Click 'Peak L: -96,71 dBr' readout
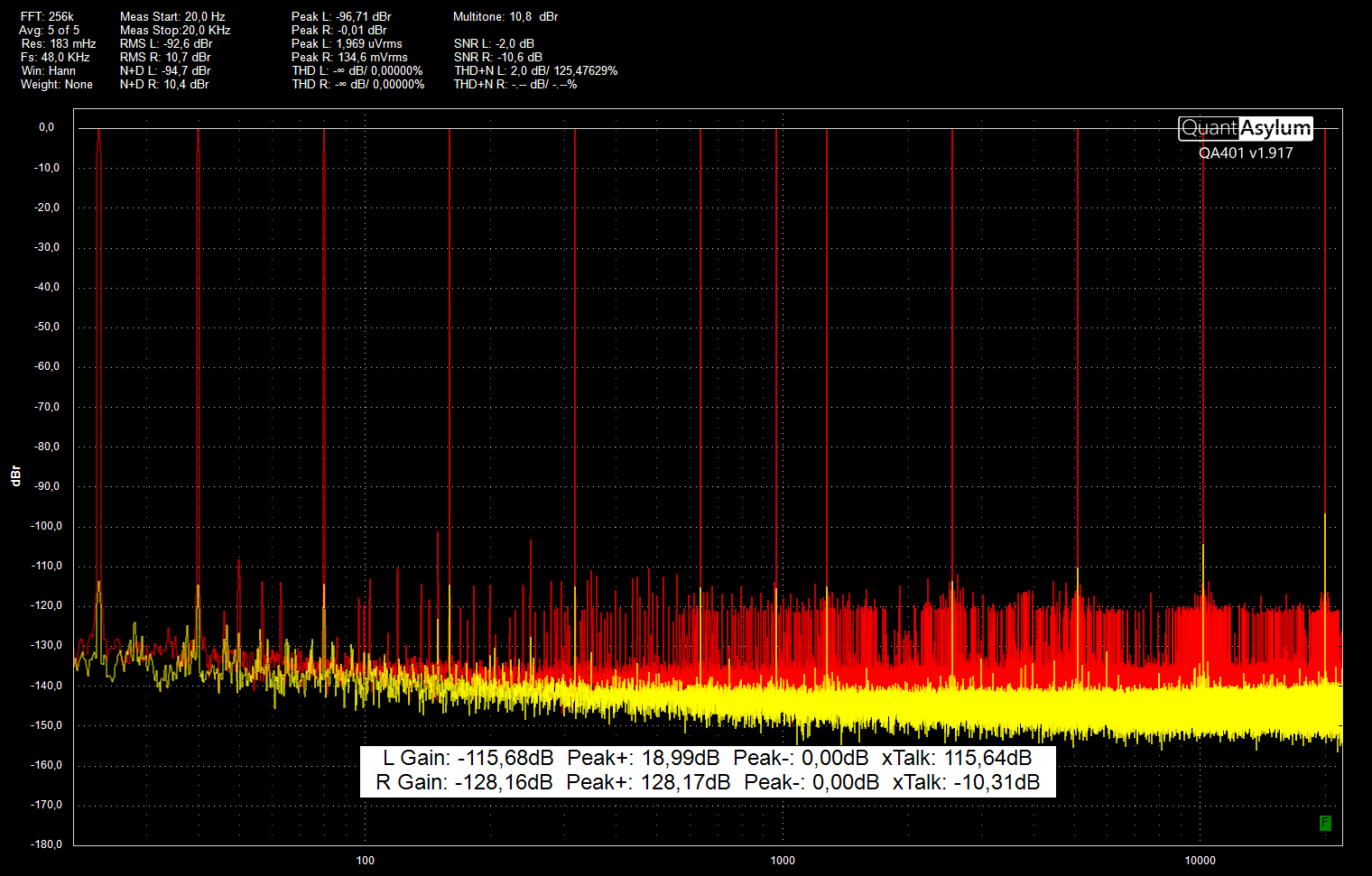The width and height of the screenshot is (1372, 876). [x=341, y=16]
